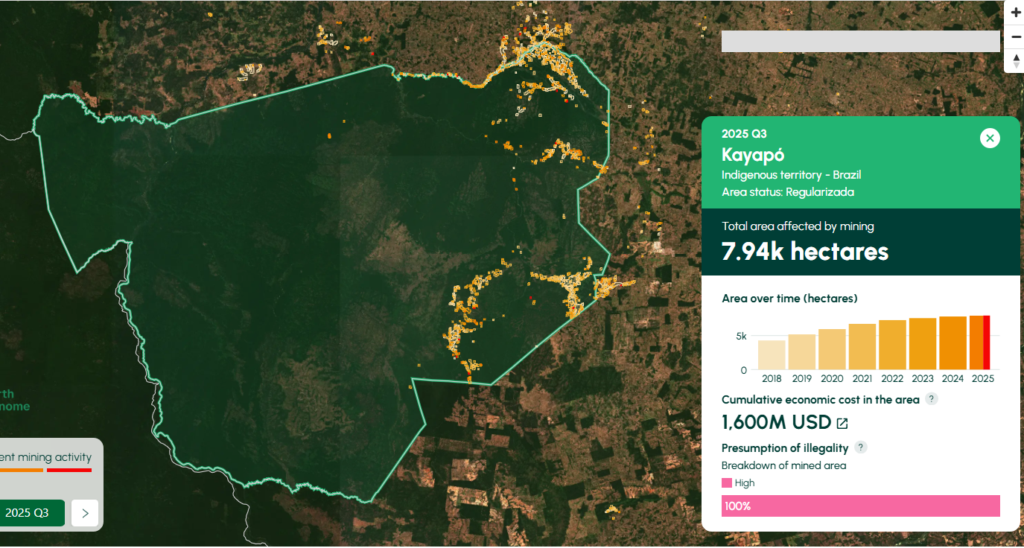The image size is (1024, 548).
Task: Click help icon for cumulative economic cost
Action: [x=931, y=399]
